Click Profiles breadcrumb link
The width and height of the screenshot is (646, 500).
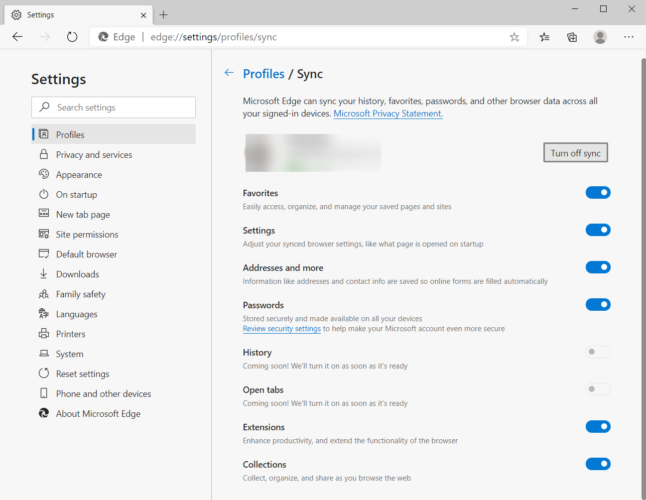tap(264, 74)
